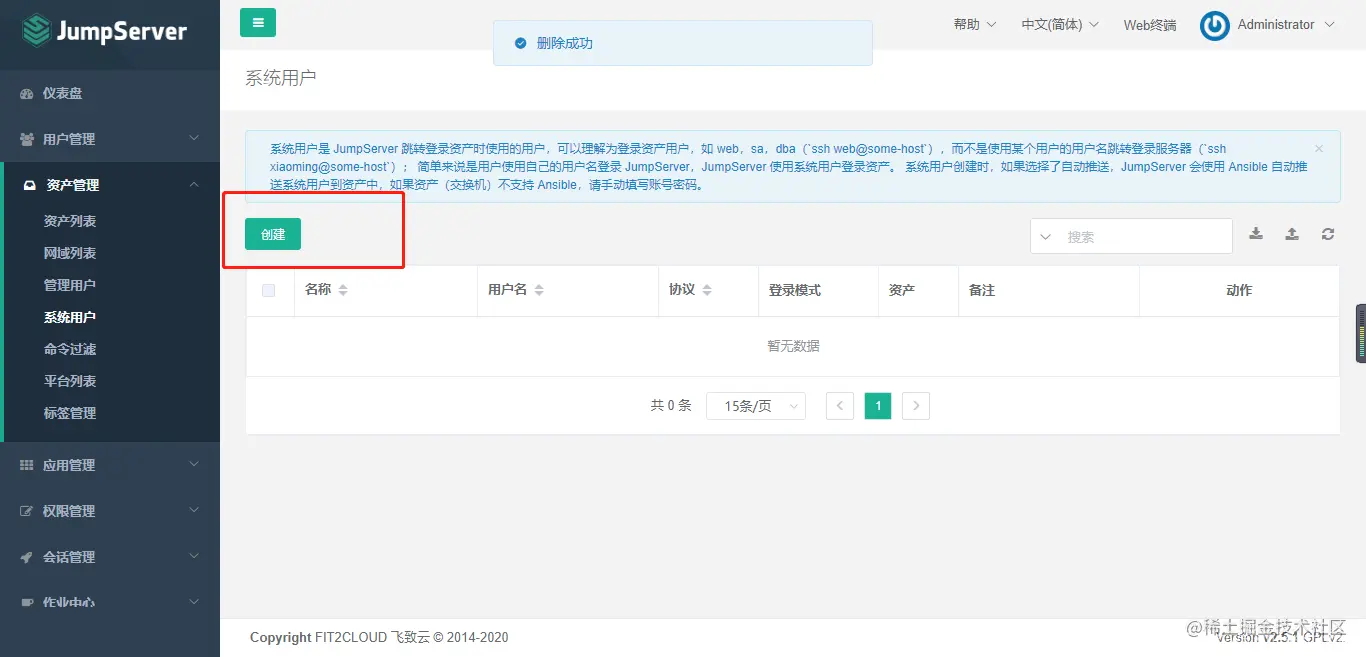
Task: Expand 应用管理 application management menu
Action: tap(110, 465)
